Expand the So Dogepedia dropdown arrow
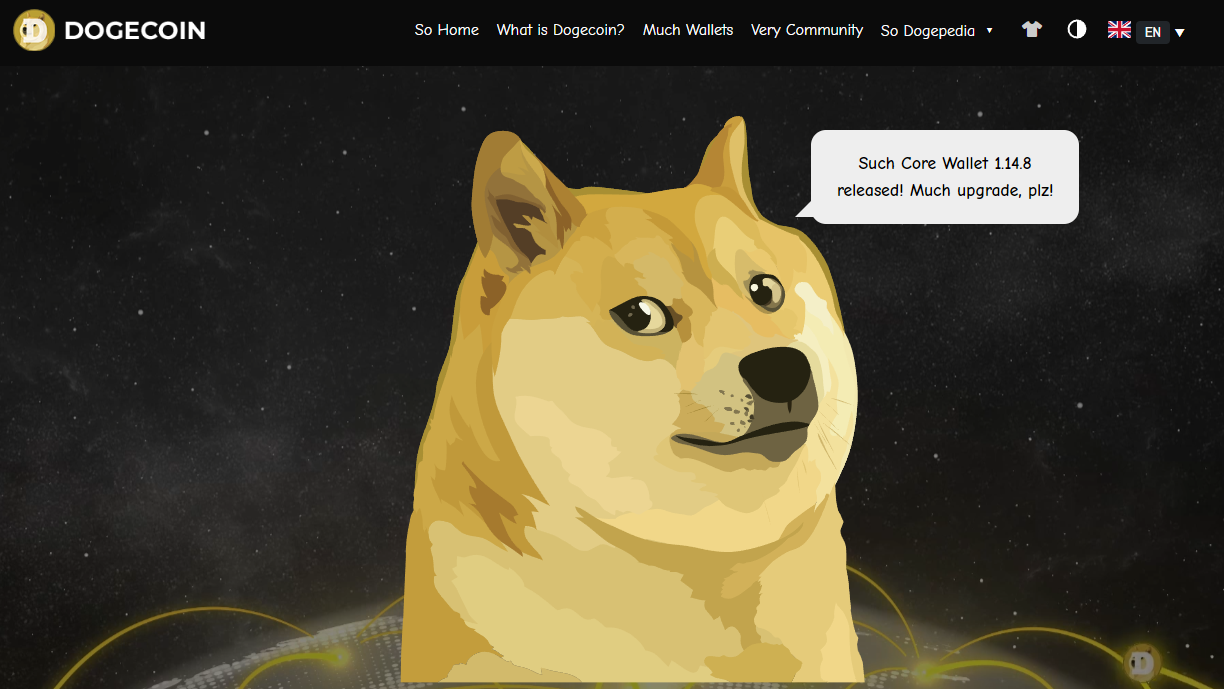 (990, 30)
